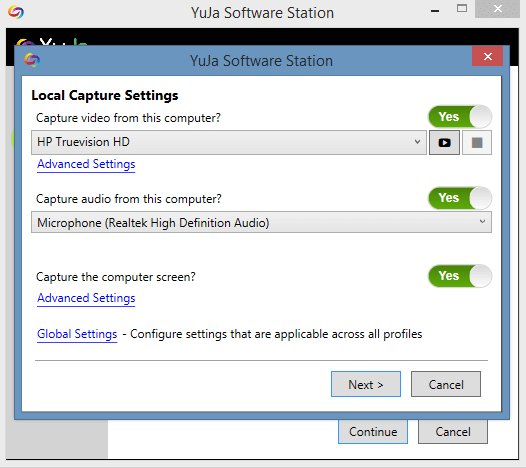Click the YuJa logo in main window title bar
Image resolution: width=526 pixels, height=468 pixels.
coord(16,12)
